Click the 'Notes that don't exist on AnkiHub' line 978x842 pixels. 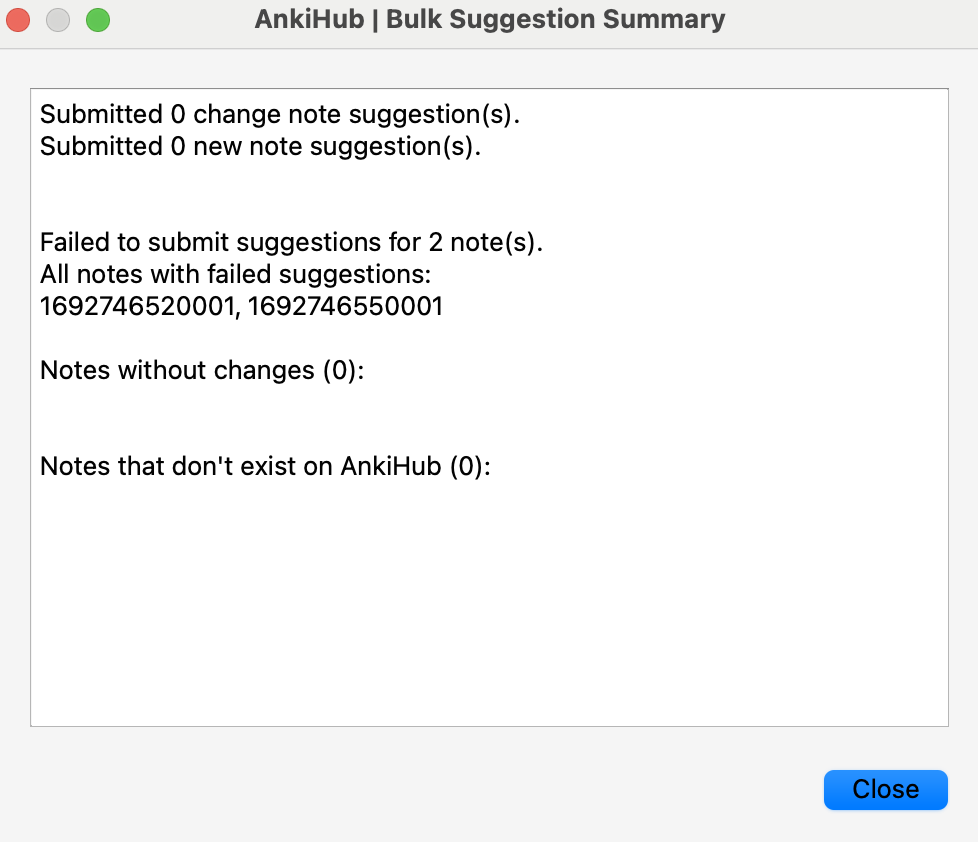266,467
